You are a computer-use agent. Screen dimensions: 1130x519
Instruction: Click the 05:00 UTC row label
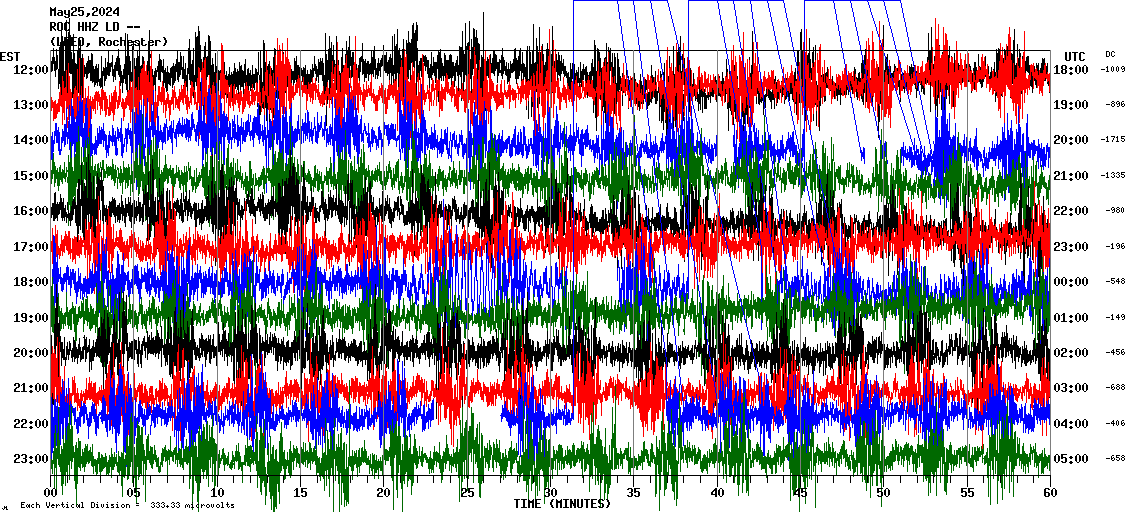point(1072,459)
